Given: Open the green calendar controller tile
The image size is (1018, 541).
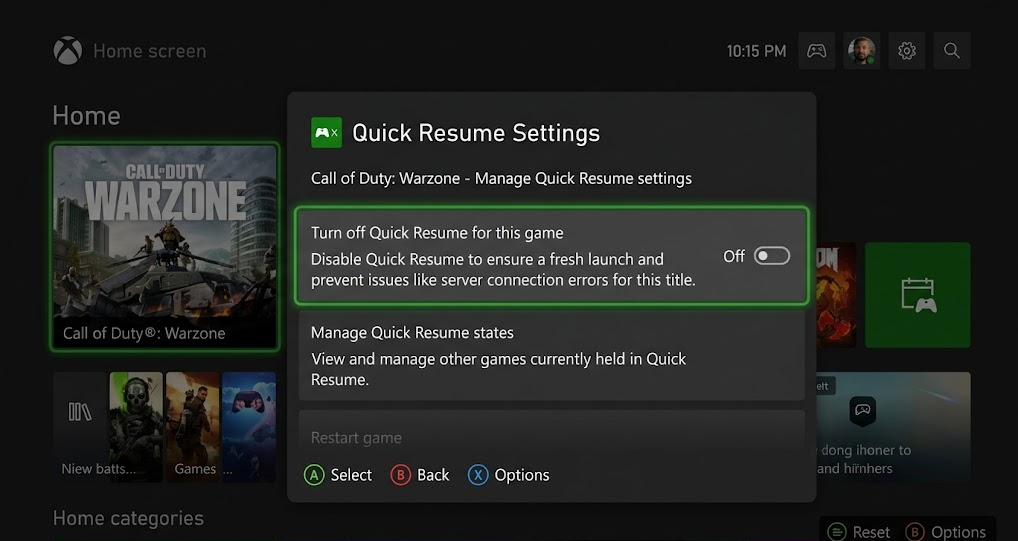Looking at the screenshot, I should (918, 295).
